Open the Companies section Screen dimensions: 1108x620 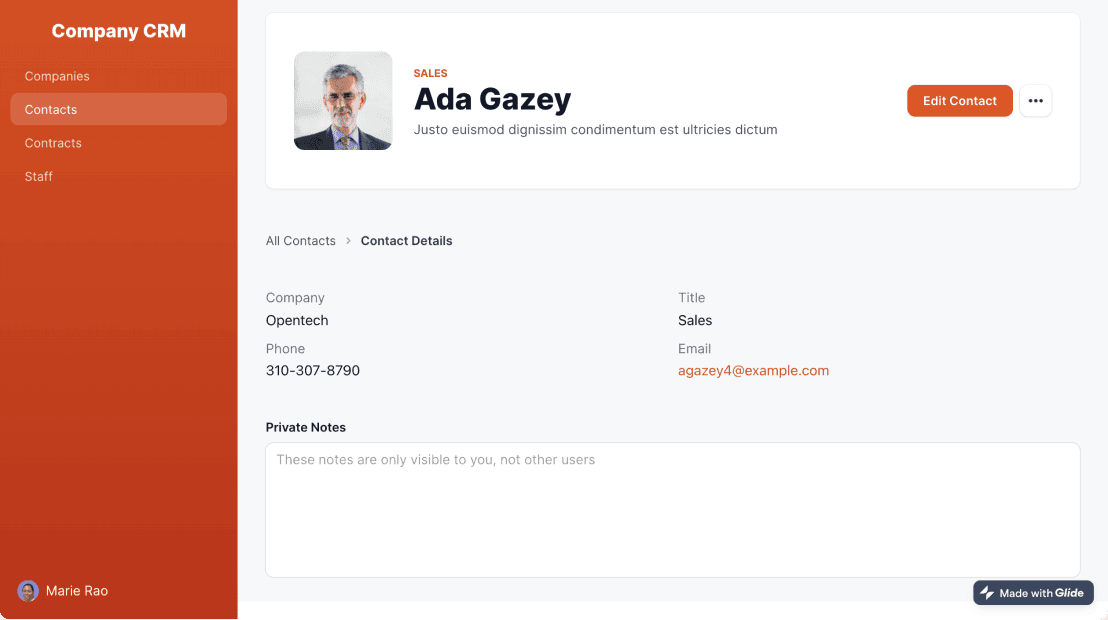57,76
